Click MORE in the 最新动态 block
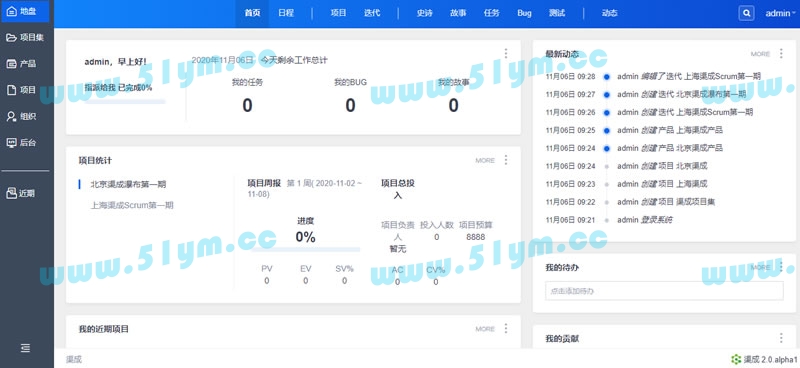The image size is (800, 368). click(x=760, y=54)
